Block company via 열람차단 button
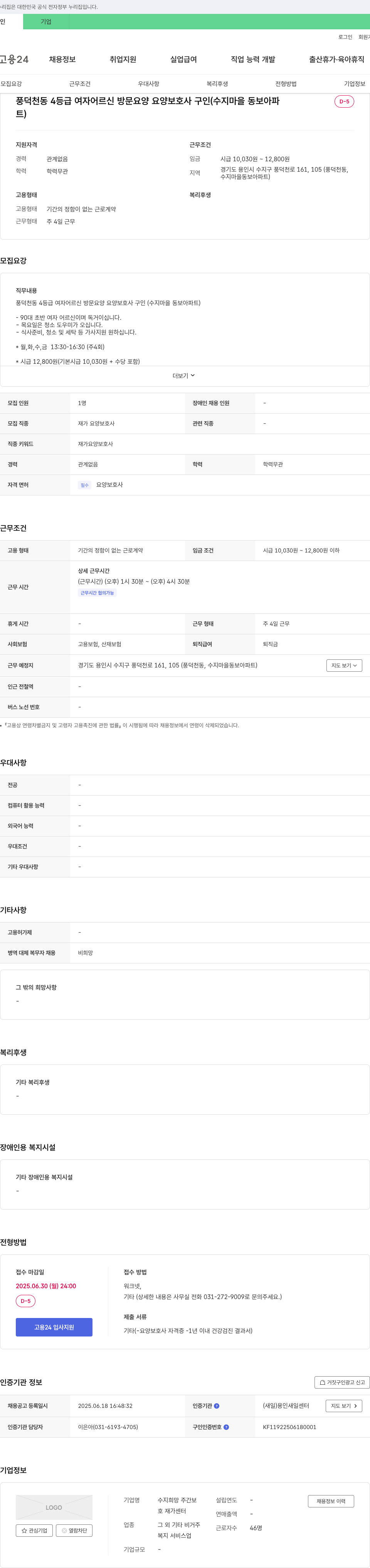Screen dimensions: 370x1568 click(74, 1530)
